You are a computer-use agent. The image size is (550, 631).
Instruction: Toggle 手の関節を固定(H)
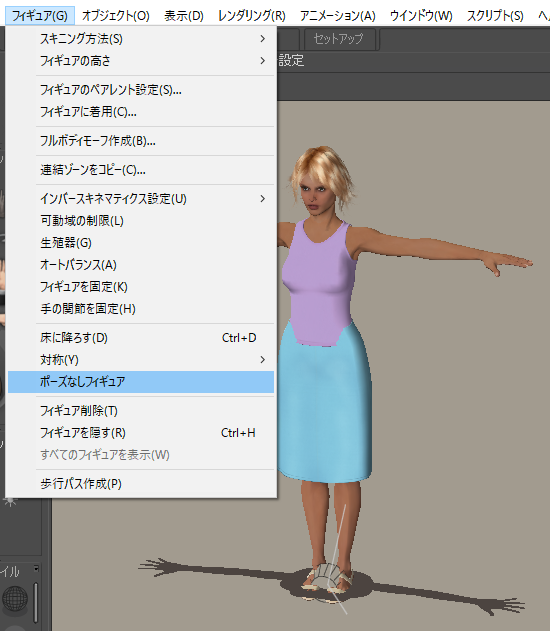[x=141, y=309]
